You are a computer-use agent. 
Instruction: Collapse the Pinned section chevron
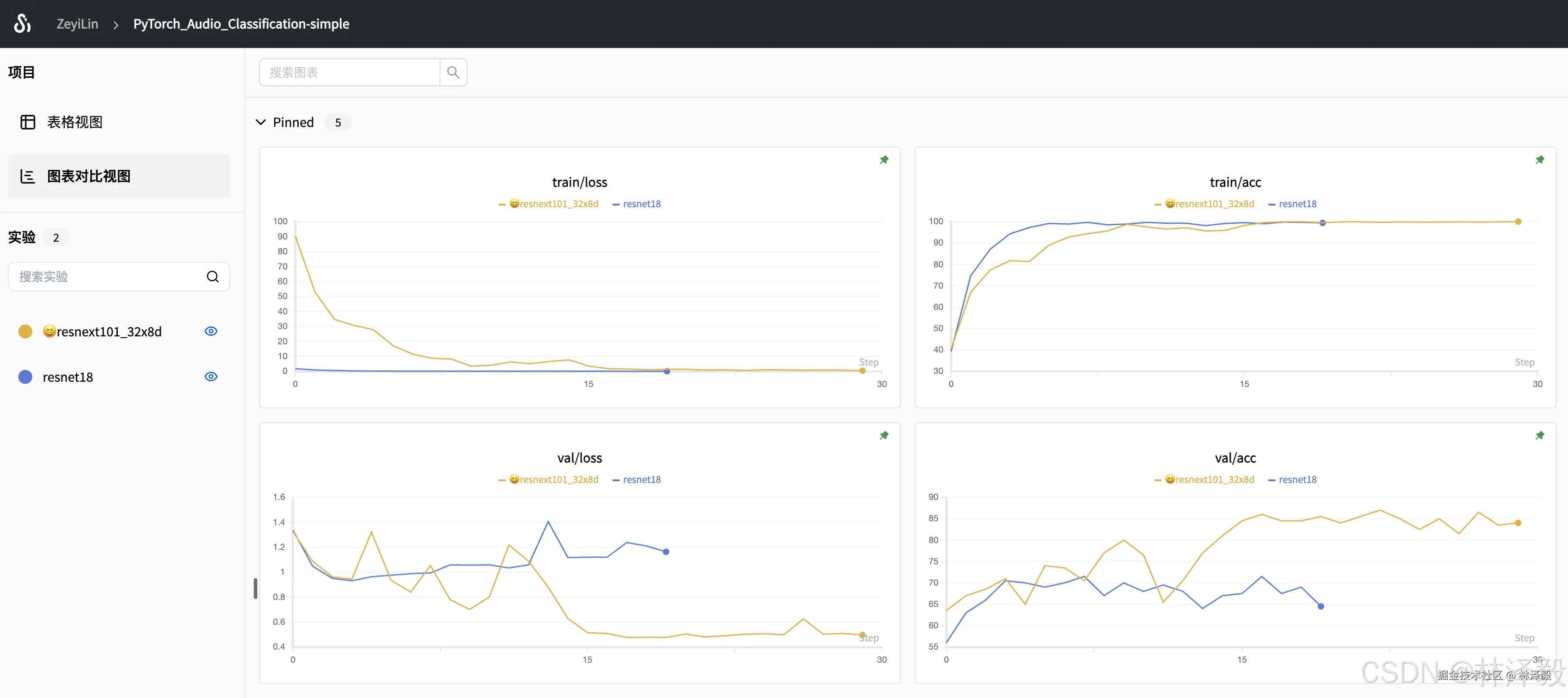coord(260,123)
